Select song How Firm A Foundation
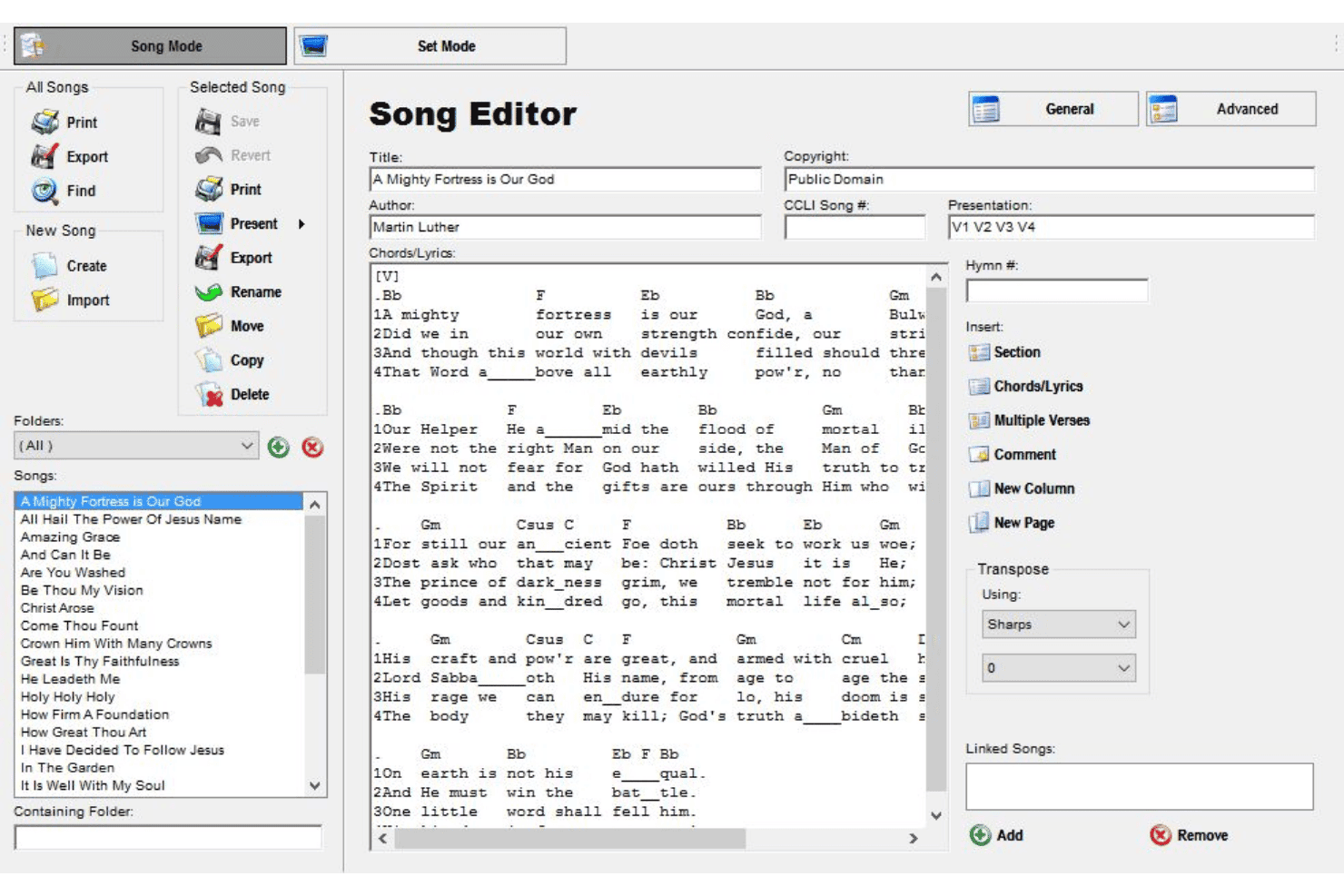 tap(94, 714)
